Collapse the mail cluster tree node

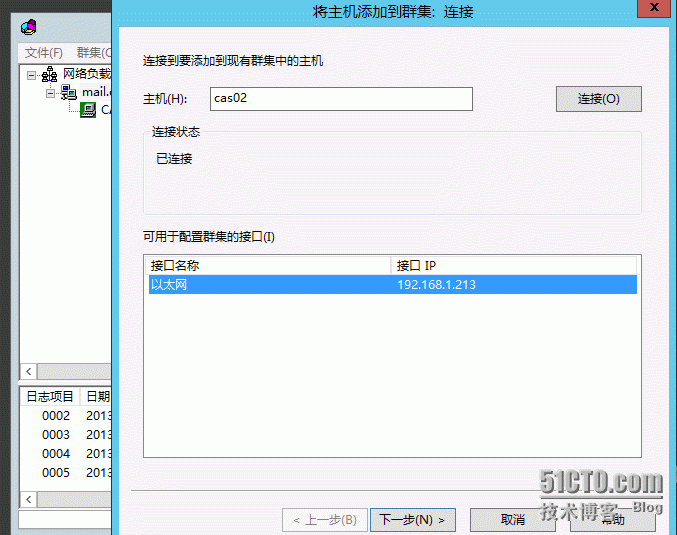click(x=50, y=93)
